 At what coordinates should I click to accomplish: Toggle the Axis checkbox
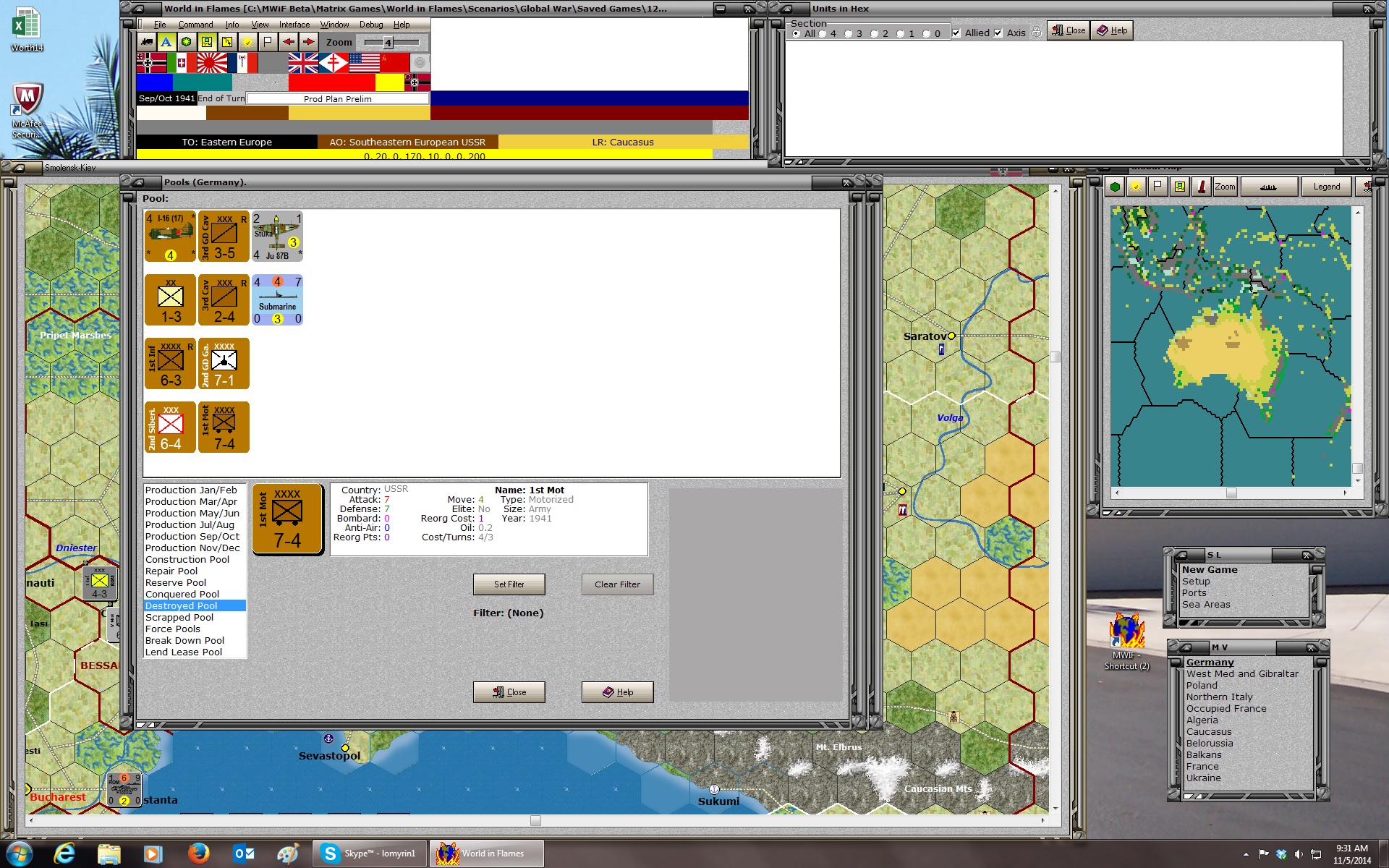[x=998, y=33]
